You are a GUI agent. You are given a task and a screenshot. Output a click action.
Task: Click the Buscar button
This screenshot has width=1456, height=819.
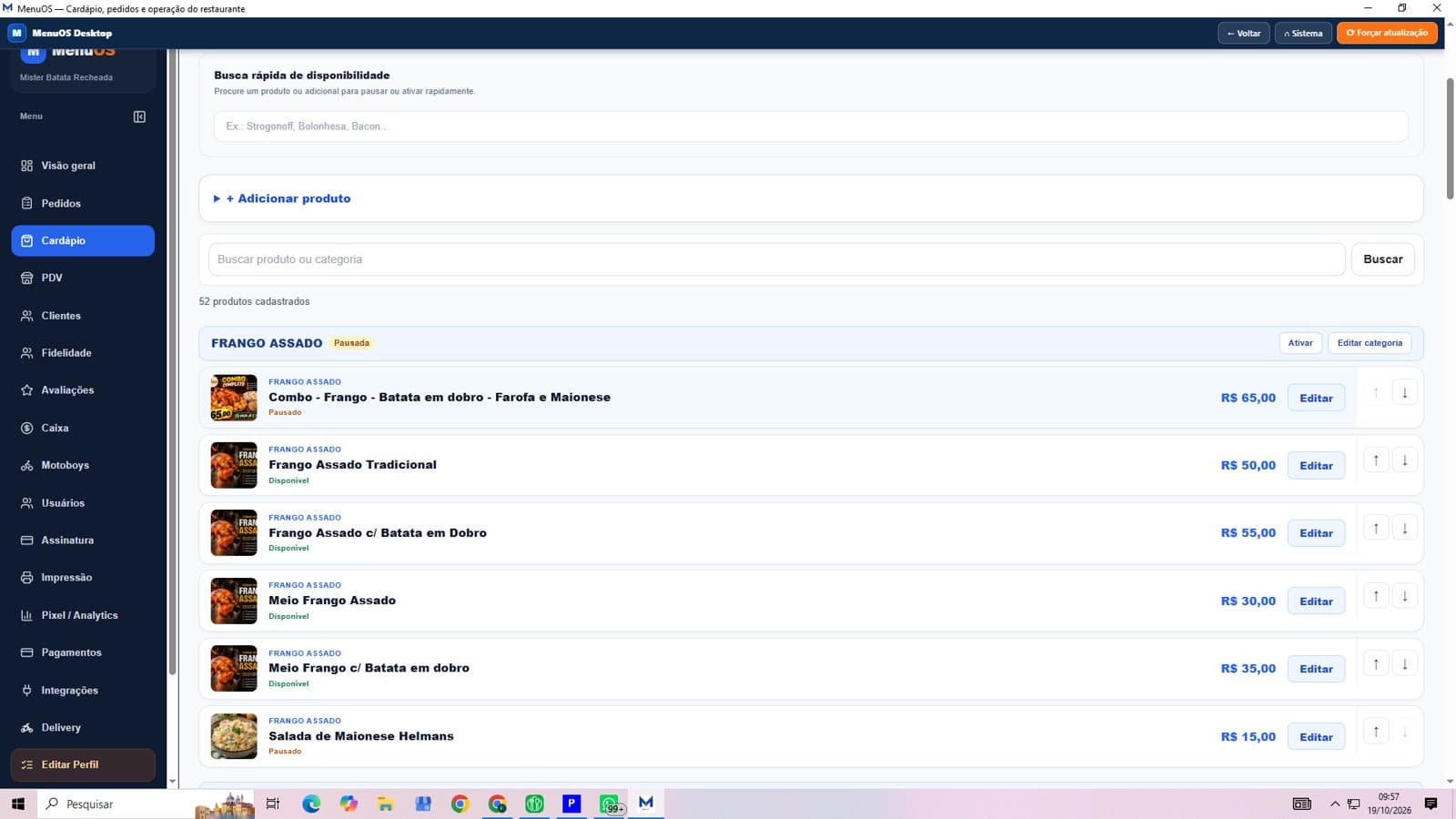pos(1382,259)
